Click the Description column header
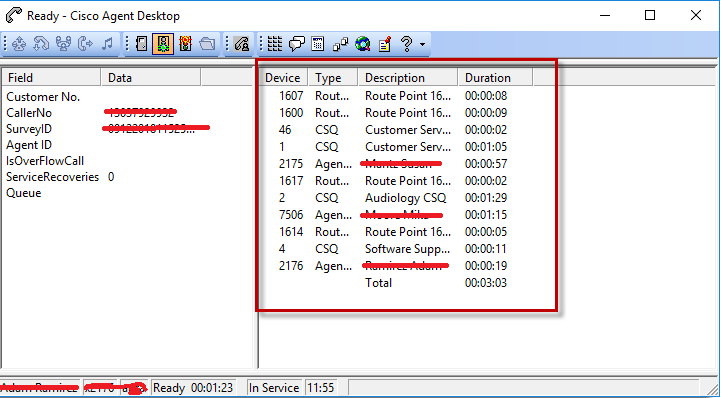Screen dimensions: 721x398 tap(408, 78)
